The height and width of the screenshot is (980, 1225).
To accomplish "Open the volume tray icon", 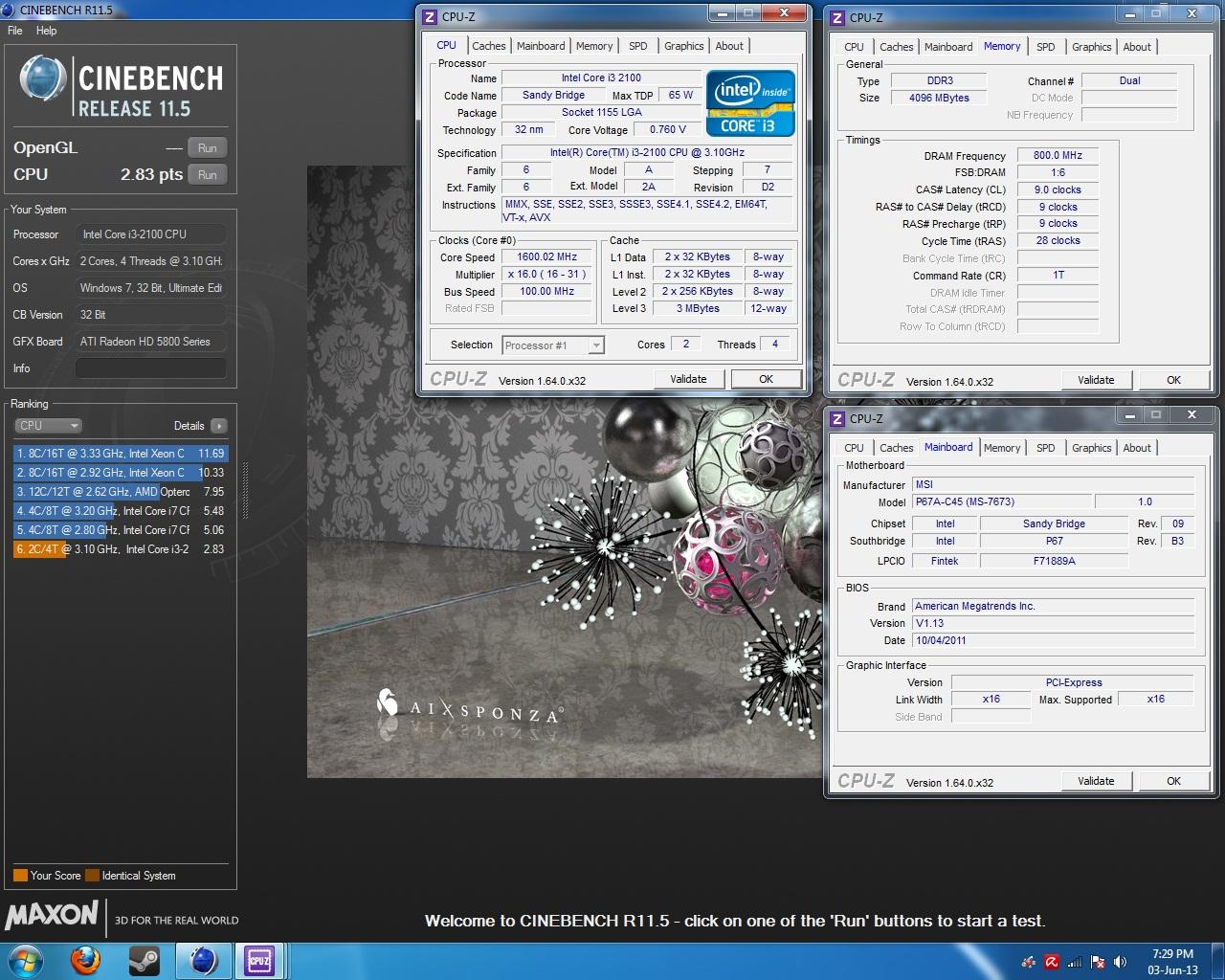I will click(1119, 962).
